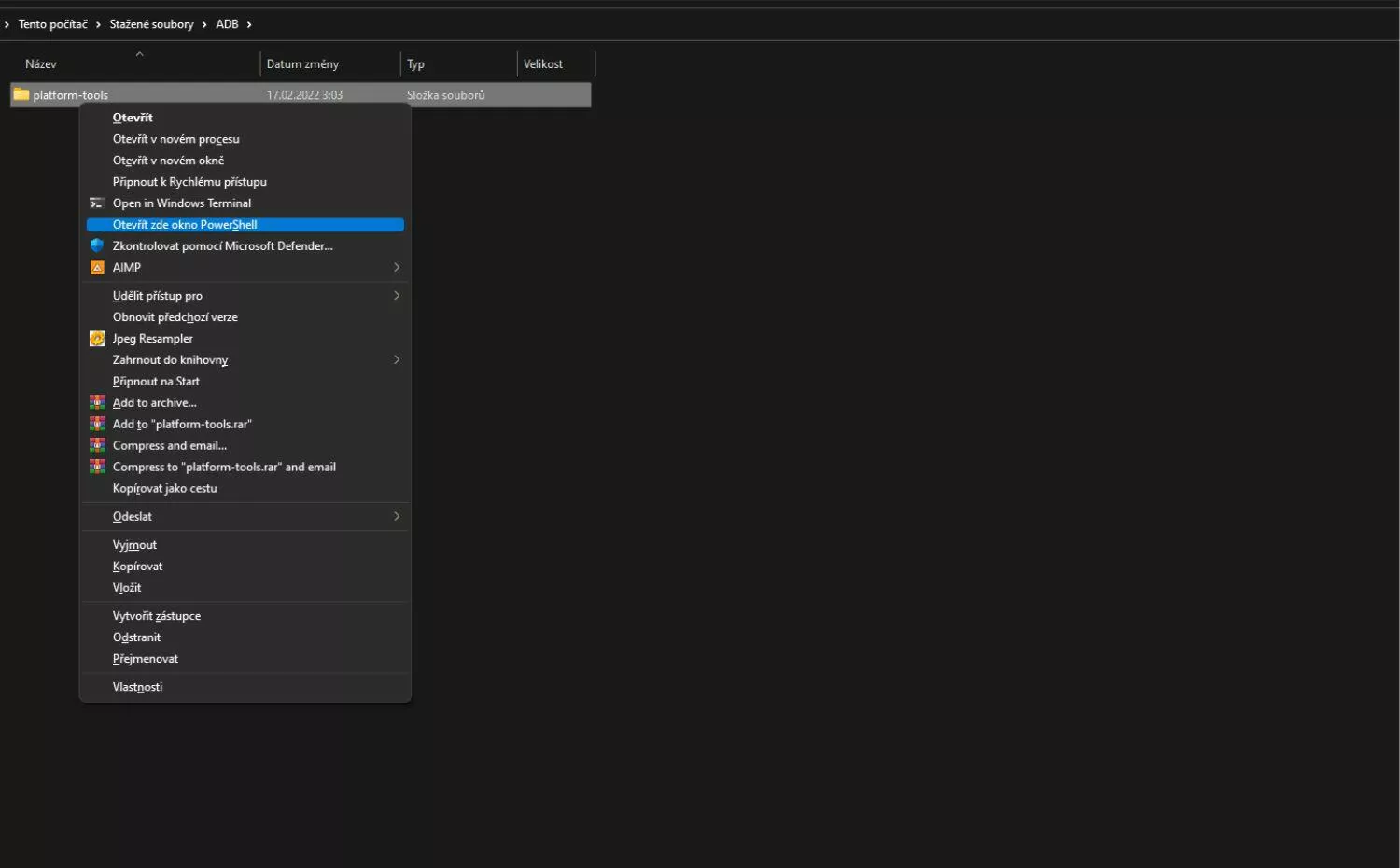Click ADB in the breadcrumb path
Screen dimensions: 1400x868
(x=227, y=24)
